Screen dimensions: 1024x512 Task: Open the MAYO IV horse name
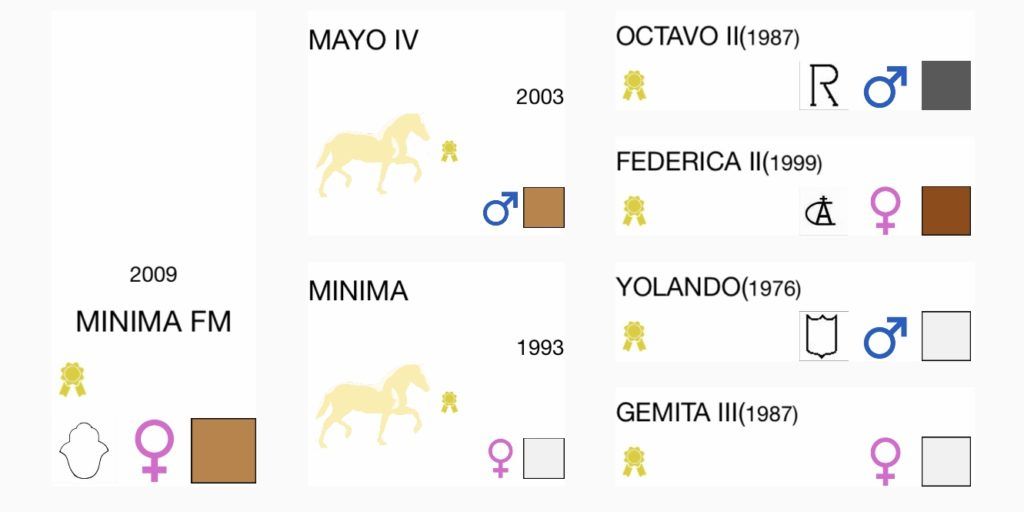363,40
